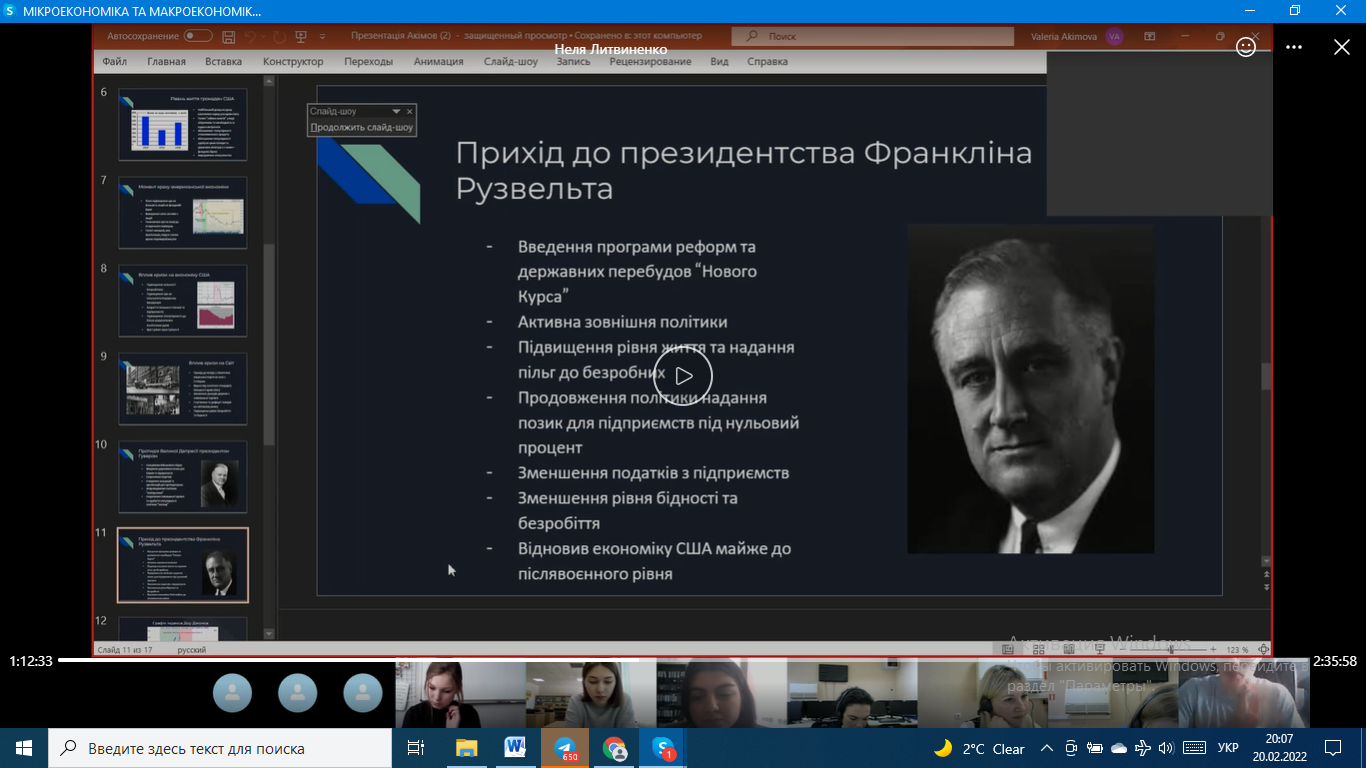
Task: Click the thumbnail panel scroll-down arrow
Action: 268,634
